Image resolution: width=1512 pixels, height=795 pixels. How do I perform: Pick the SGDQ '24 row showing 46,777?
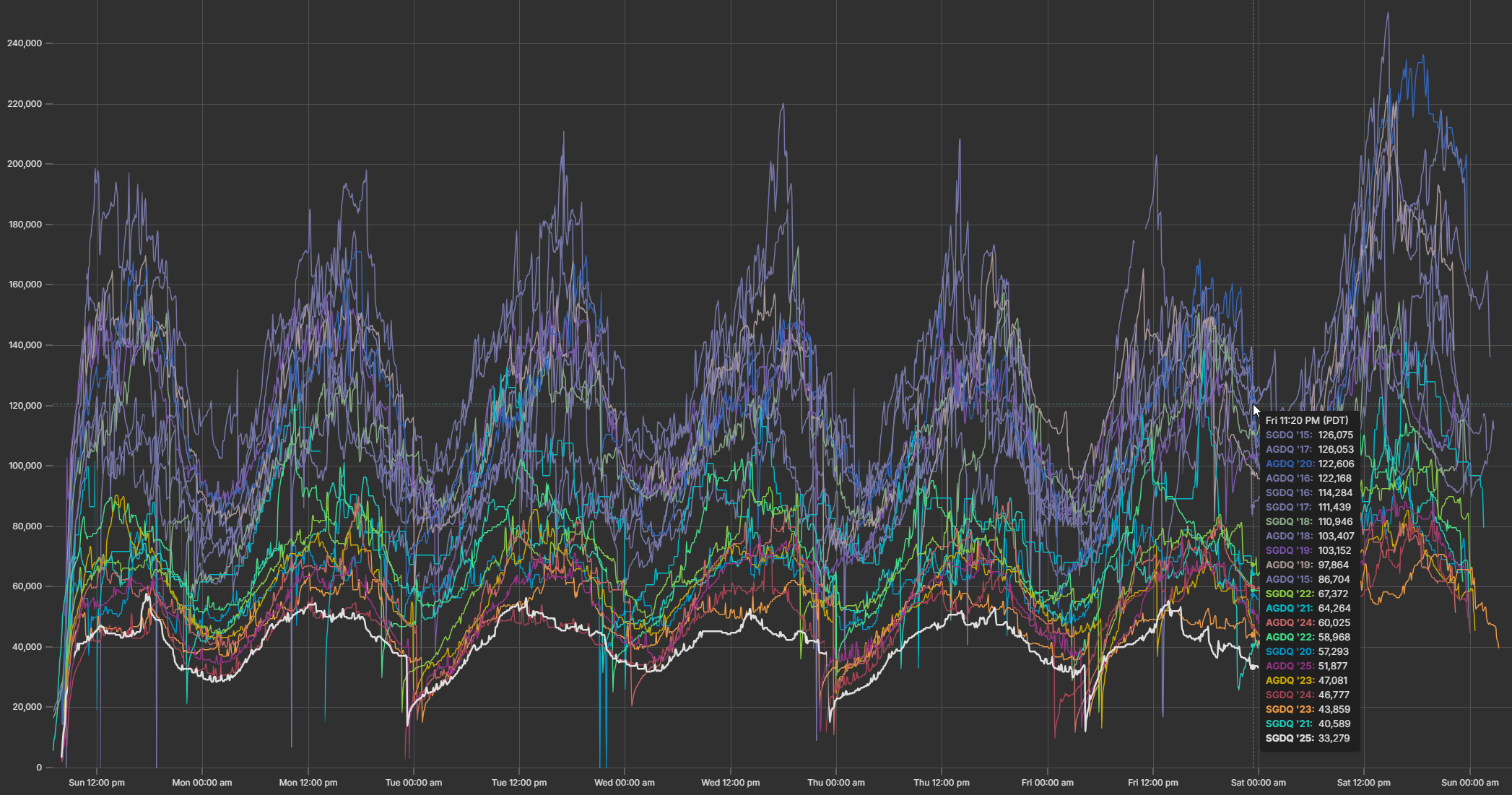tap(1308, 695)
